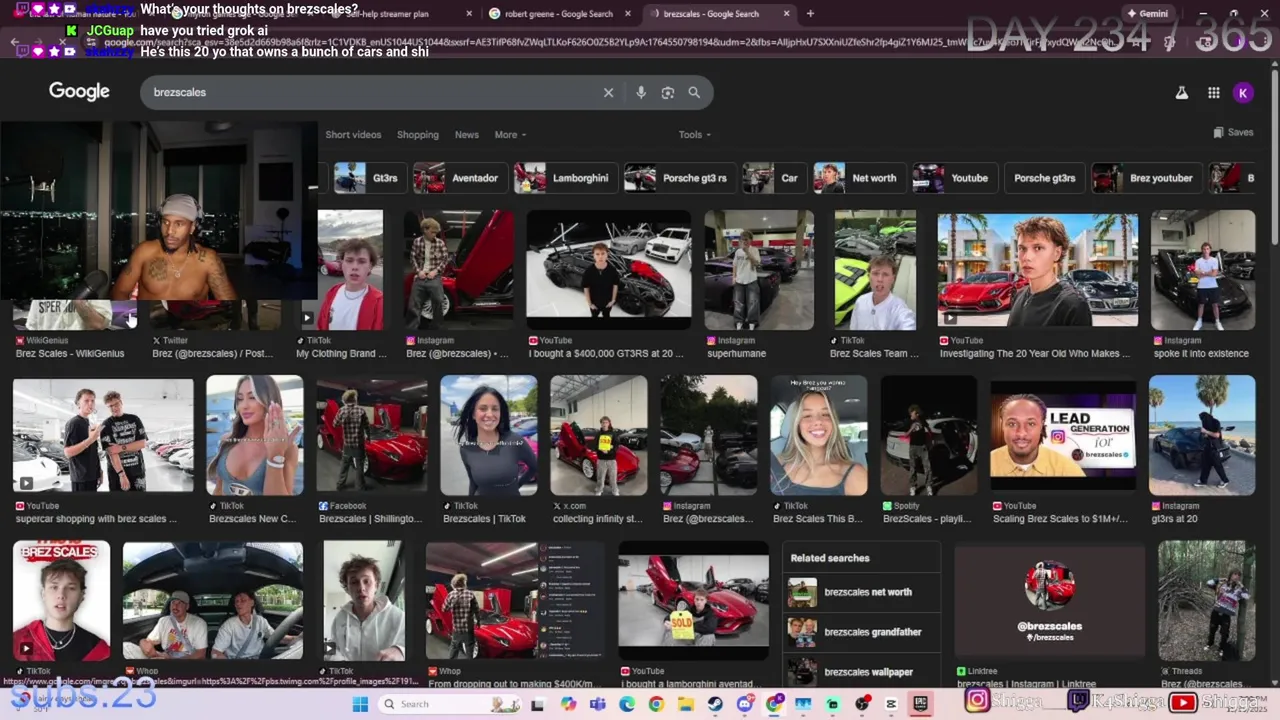The image size is (1280, 720).
Task: Filter images by Aventador chip
Action: pos(459,178)
